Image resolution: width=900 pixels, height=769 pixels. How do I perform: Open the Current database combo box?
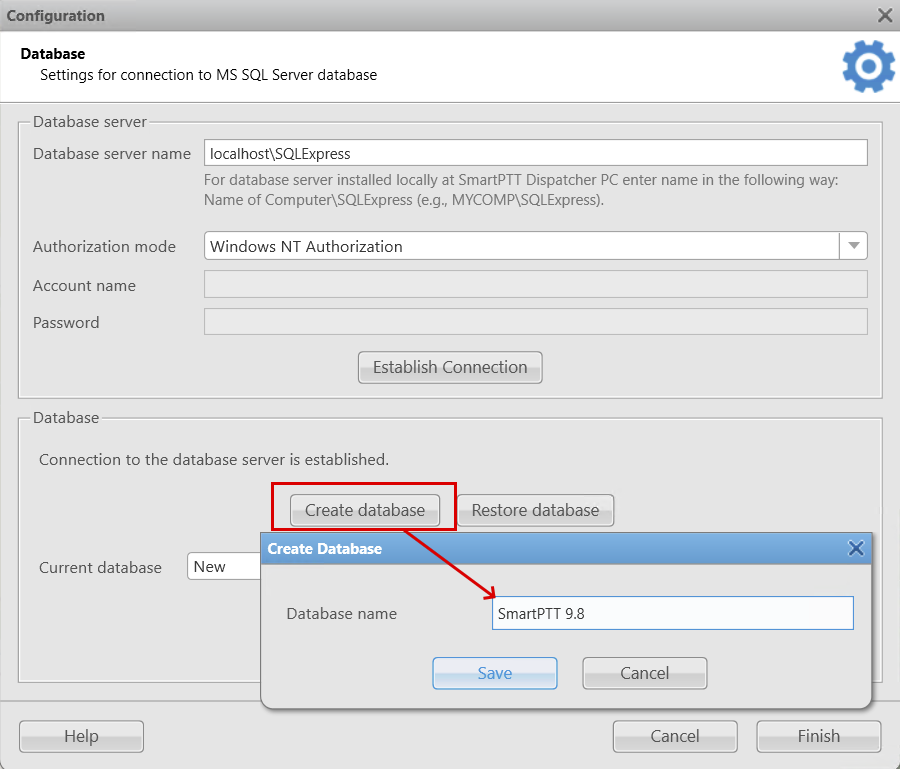[224, 566]
